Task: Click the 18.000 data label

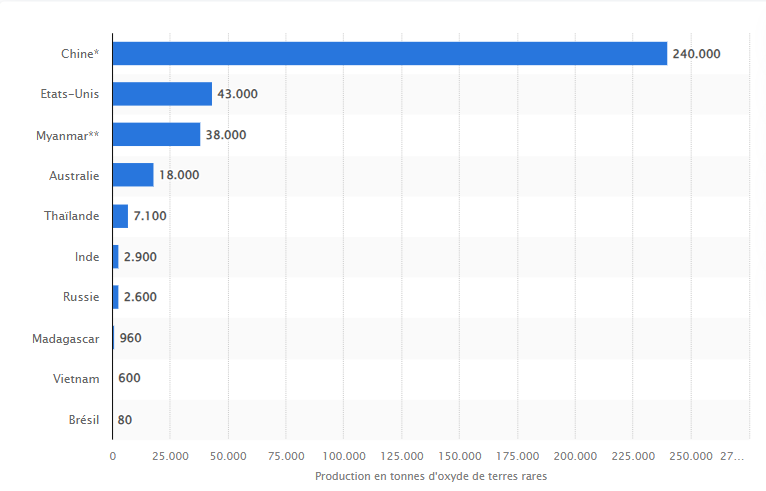Action: [179, 175]
